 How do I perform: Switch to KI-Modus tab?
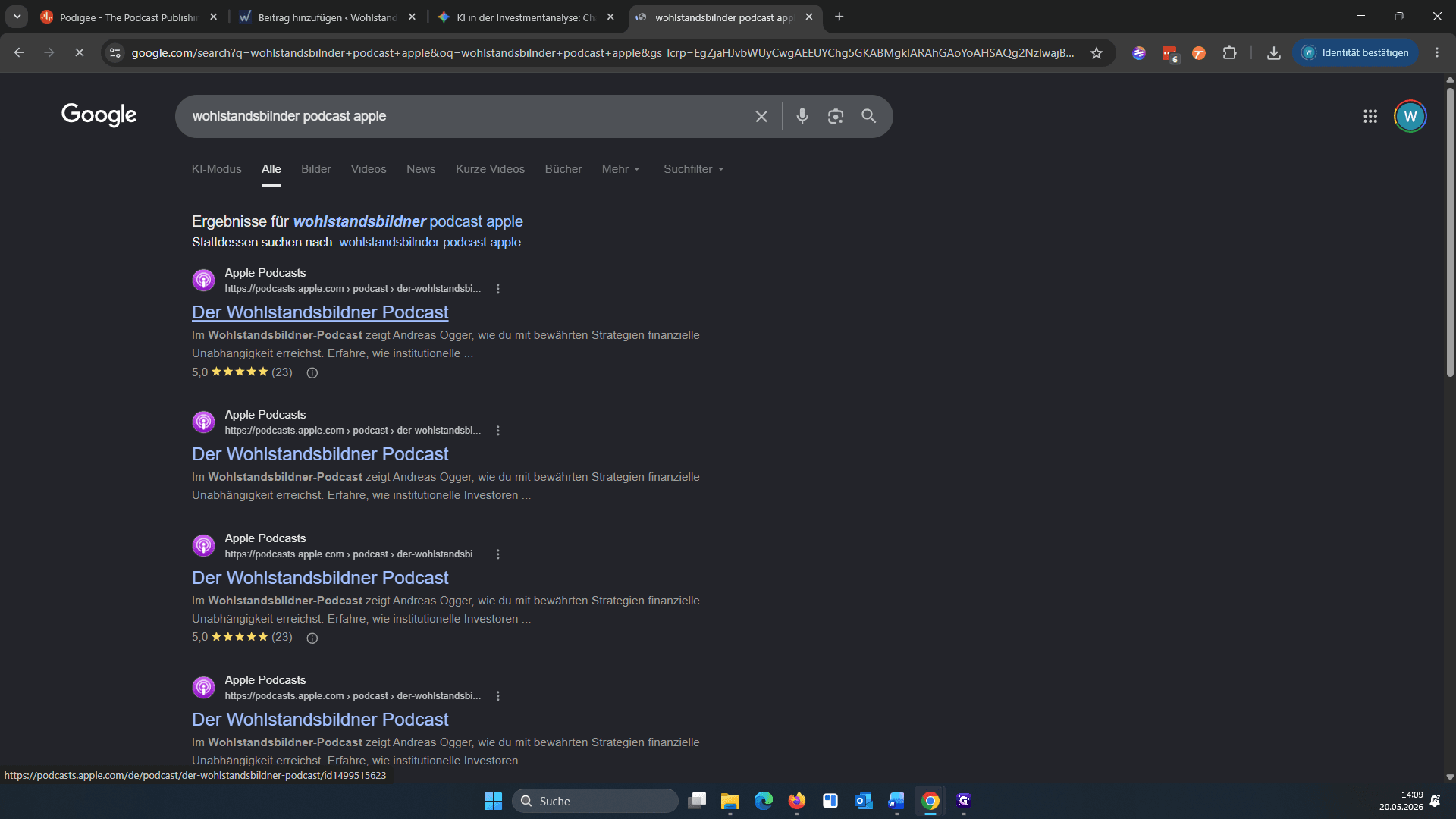coord(216,169)
